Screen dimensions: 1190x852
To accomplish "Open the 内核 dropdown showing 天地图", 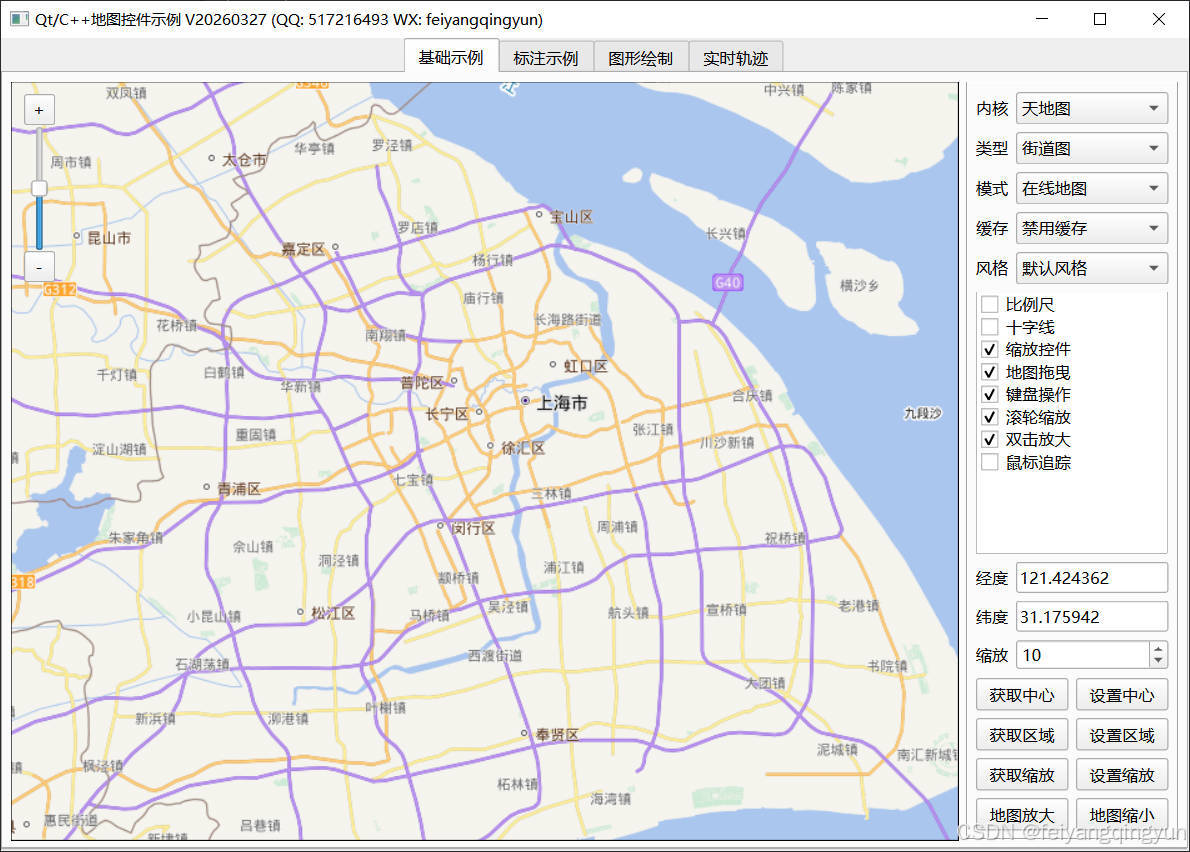I will [1091, 108].
